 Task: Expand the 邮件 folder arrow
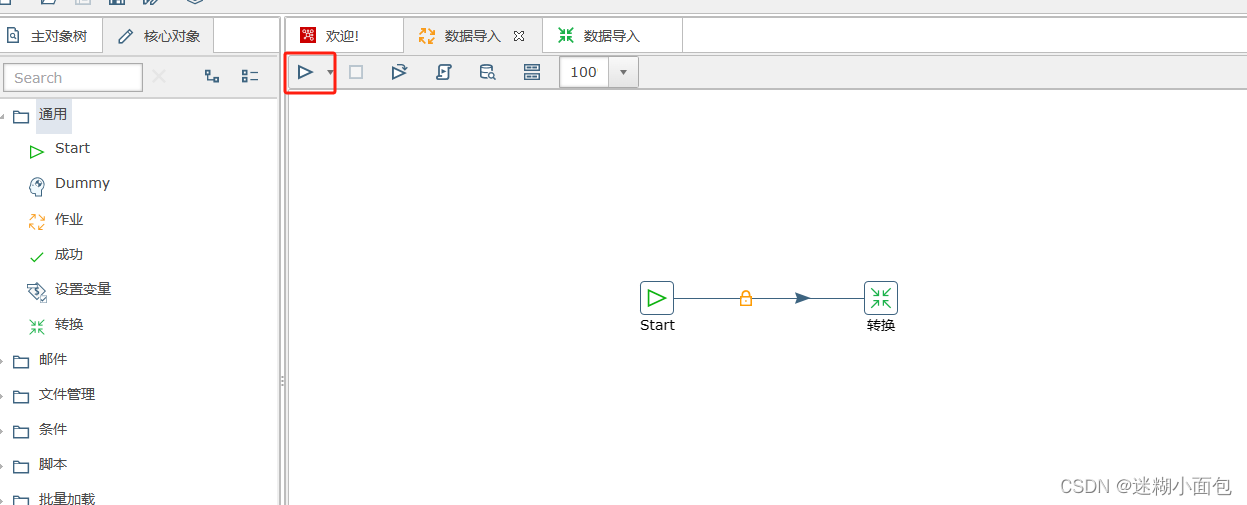(x=3, y=361)
